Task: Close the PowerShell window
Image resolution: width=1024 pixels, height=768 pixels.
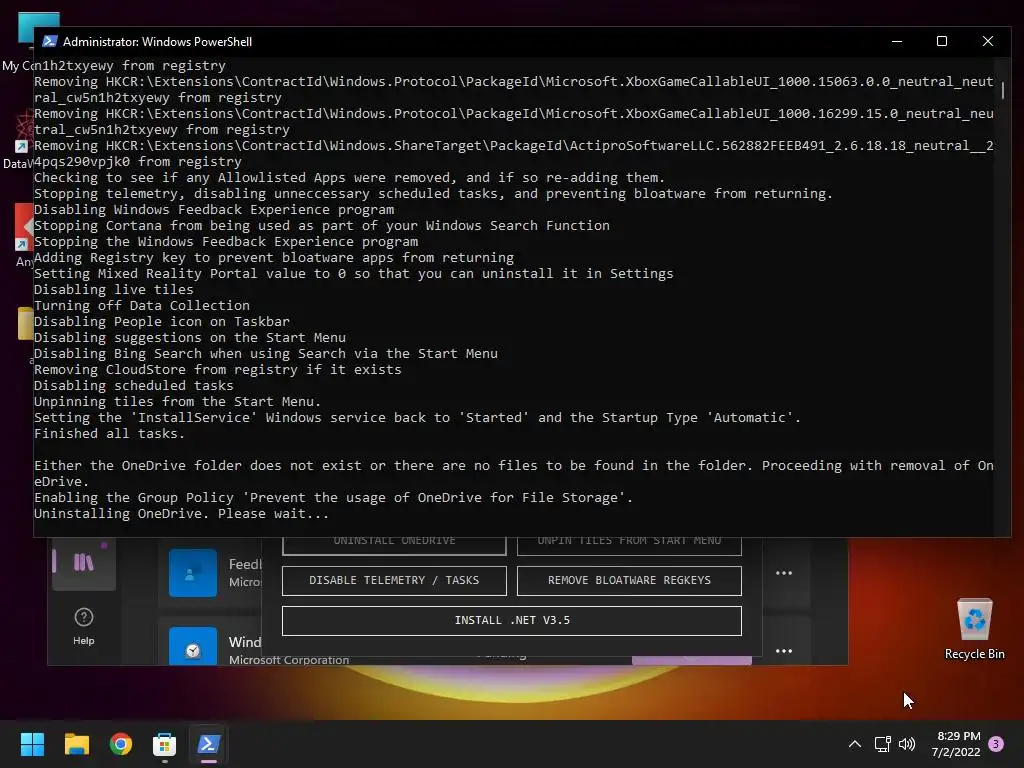Action: click(x=987, y=41)
